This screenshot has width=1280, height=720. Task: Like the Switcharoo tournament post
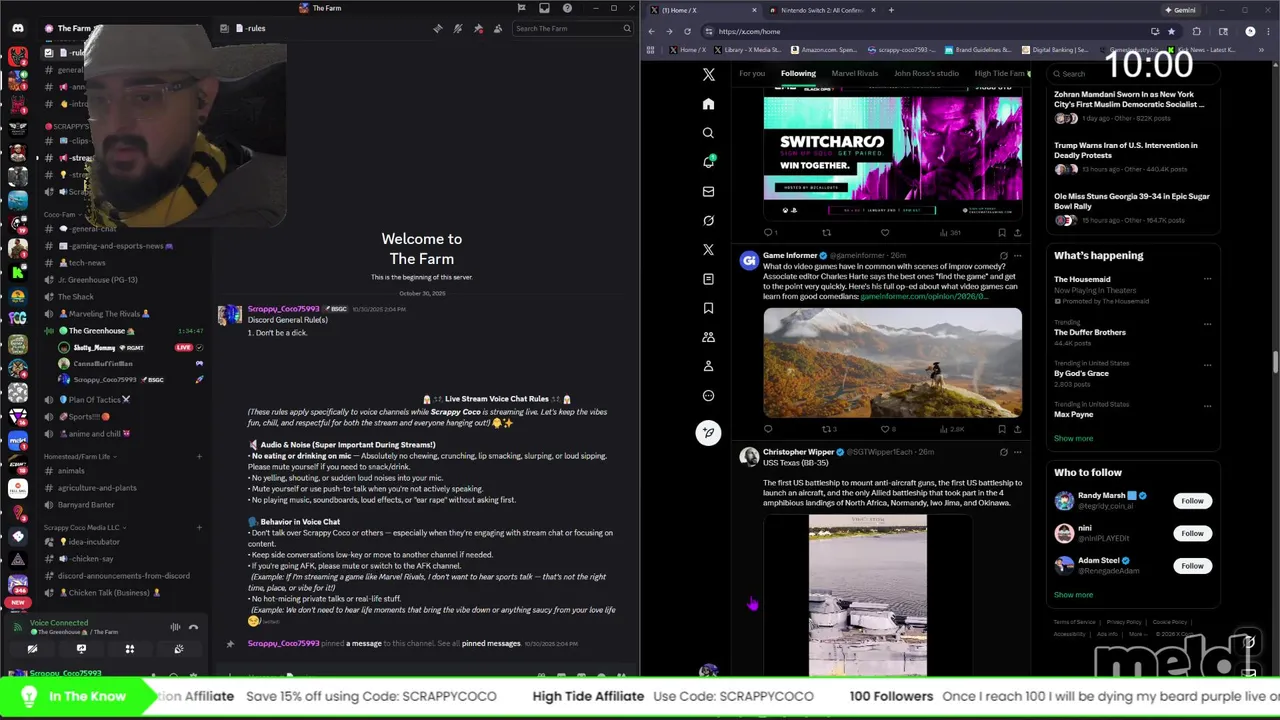click(885, 233)
